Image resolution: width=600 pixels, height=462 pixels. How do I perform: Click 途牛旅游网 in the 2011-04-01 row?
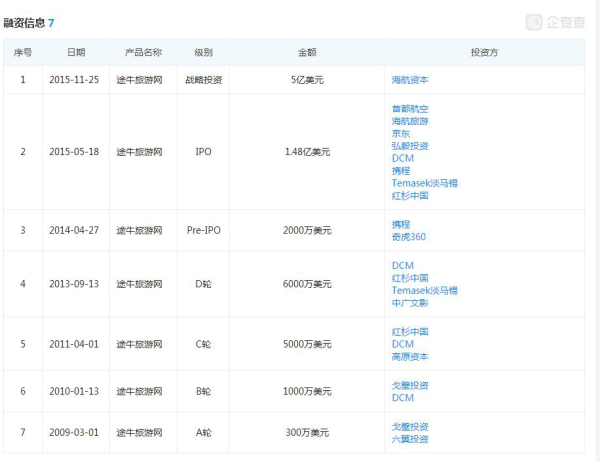[x=139, y=344]
